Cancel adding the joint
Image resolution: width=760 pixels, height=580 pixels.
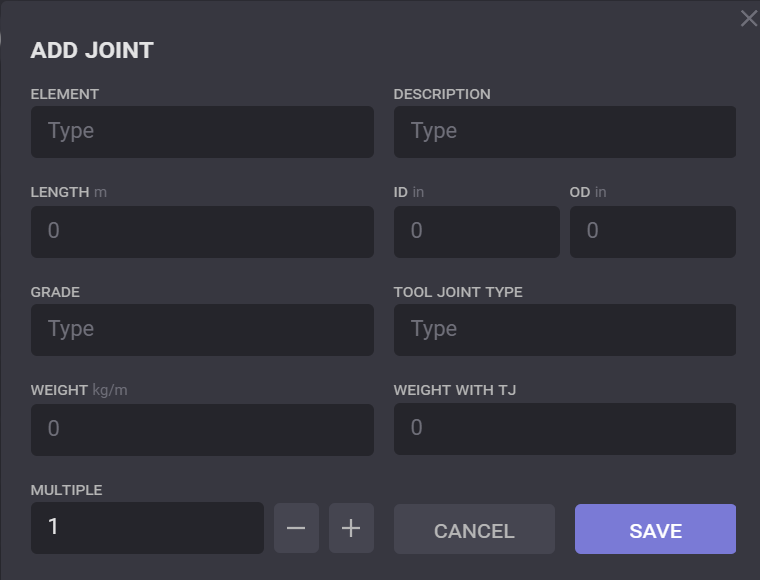coord(474,530)
